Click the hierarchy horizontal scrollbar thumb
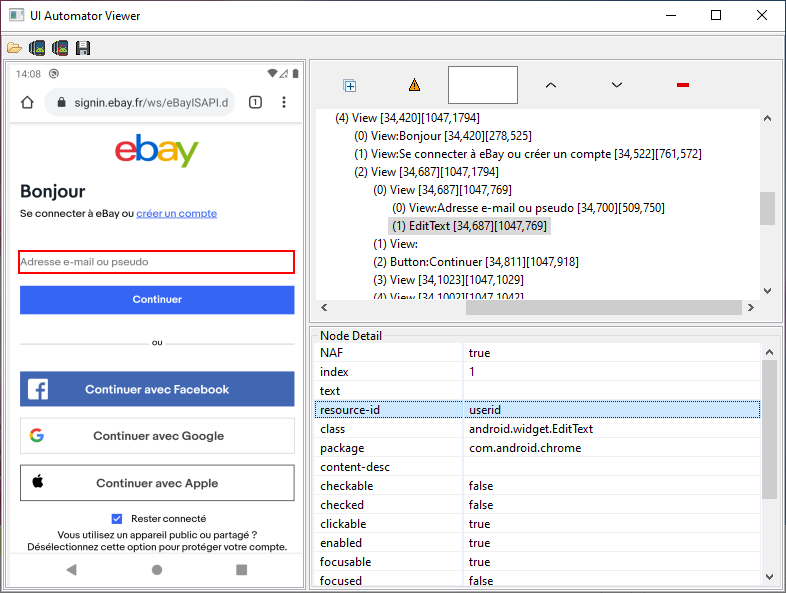Image resolution: width=786 pixels, height=593 pixels. pyautogui.click(x=604, y=307)
